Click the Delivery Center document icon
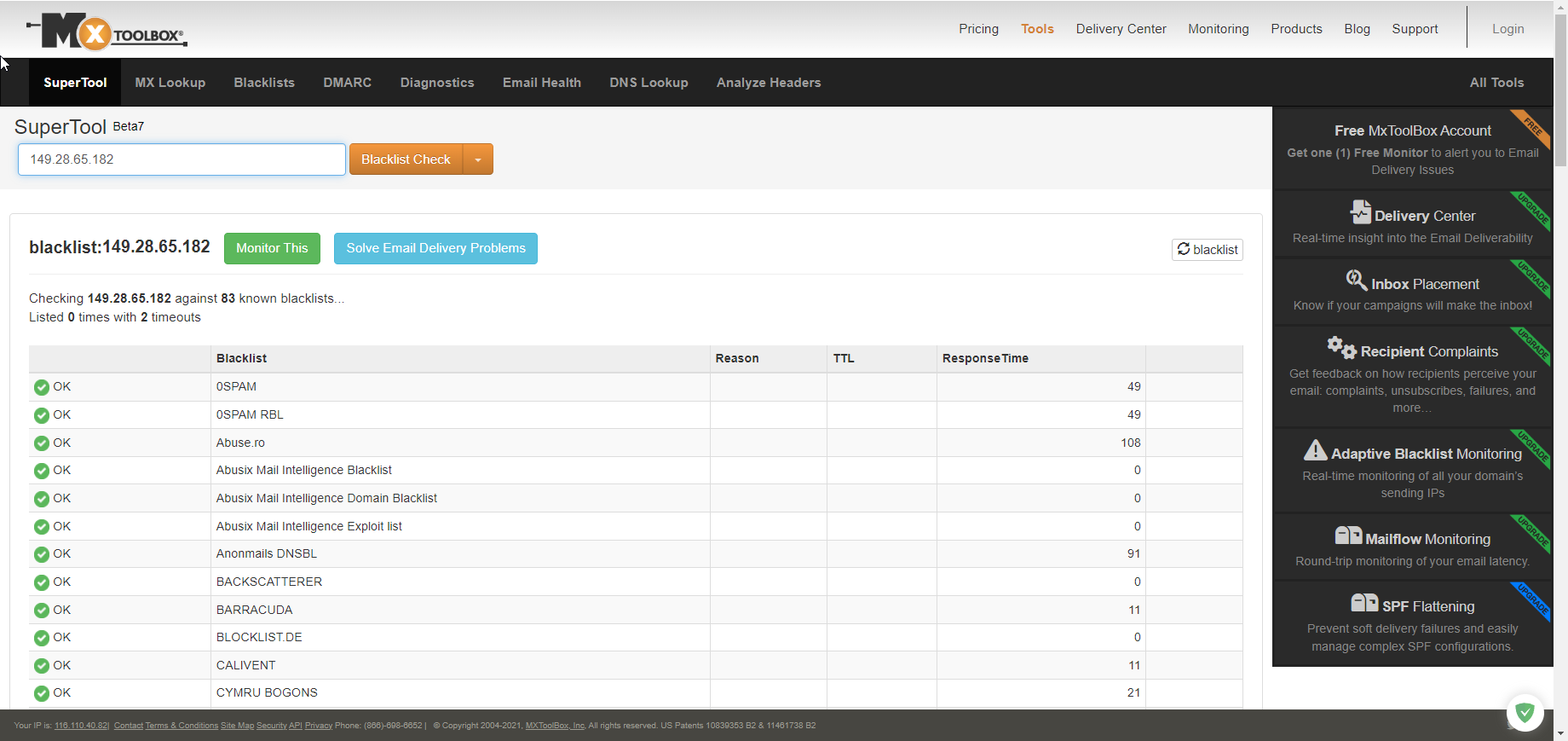This screenshot has width=1568, height=741. (x=1360, y=211)
